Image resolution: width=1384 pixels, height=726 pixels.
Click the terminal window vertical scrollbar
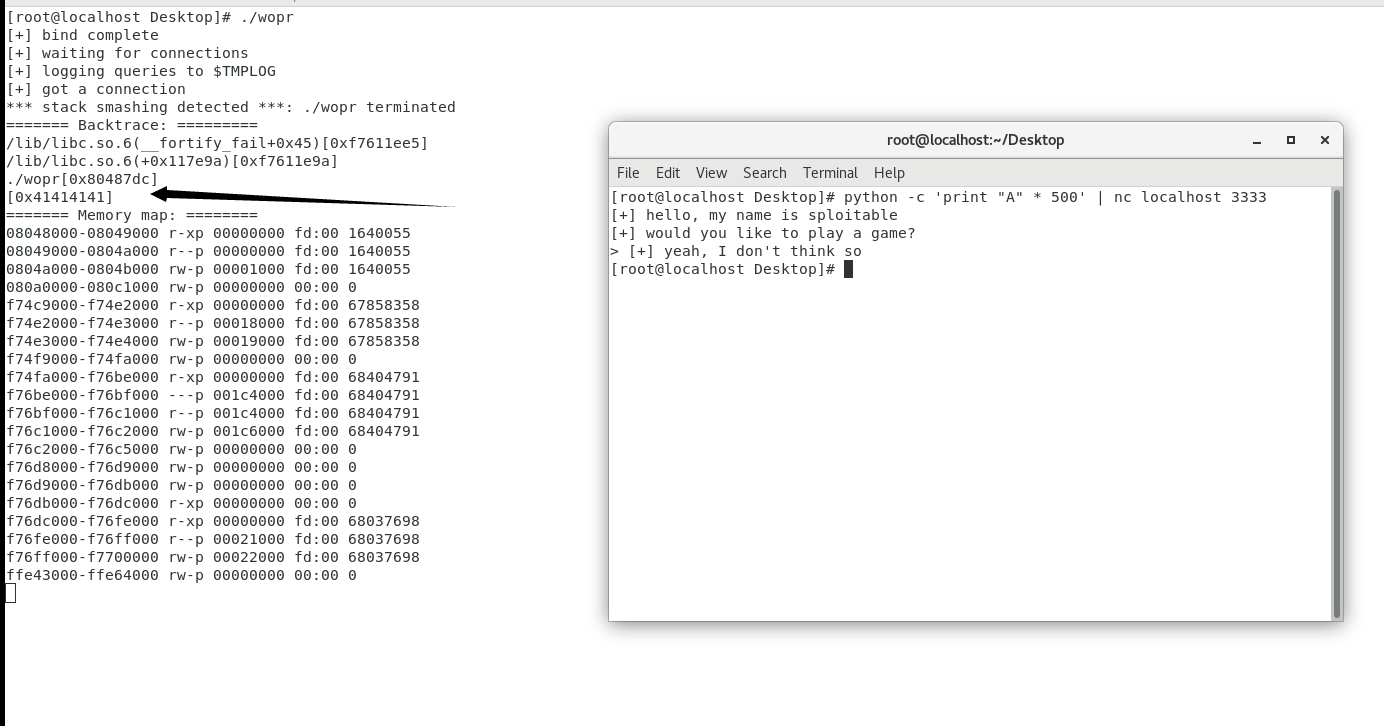1337,403
